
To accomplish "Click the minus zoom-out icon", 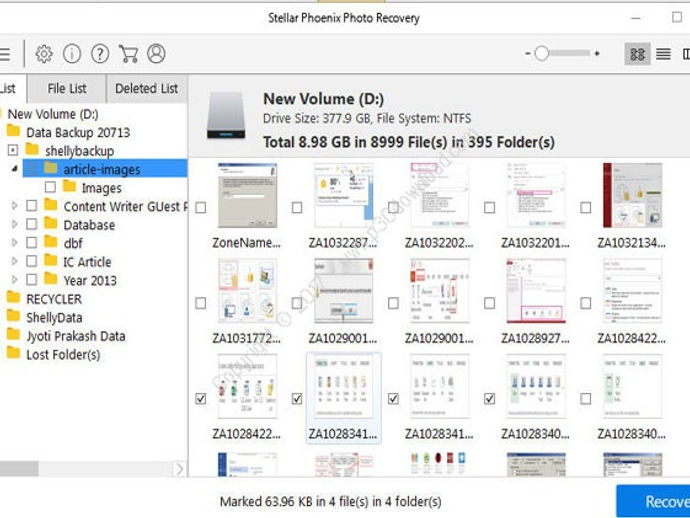I will point(528,54).
